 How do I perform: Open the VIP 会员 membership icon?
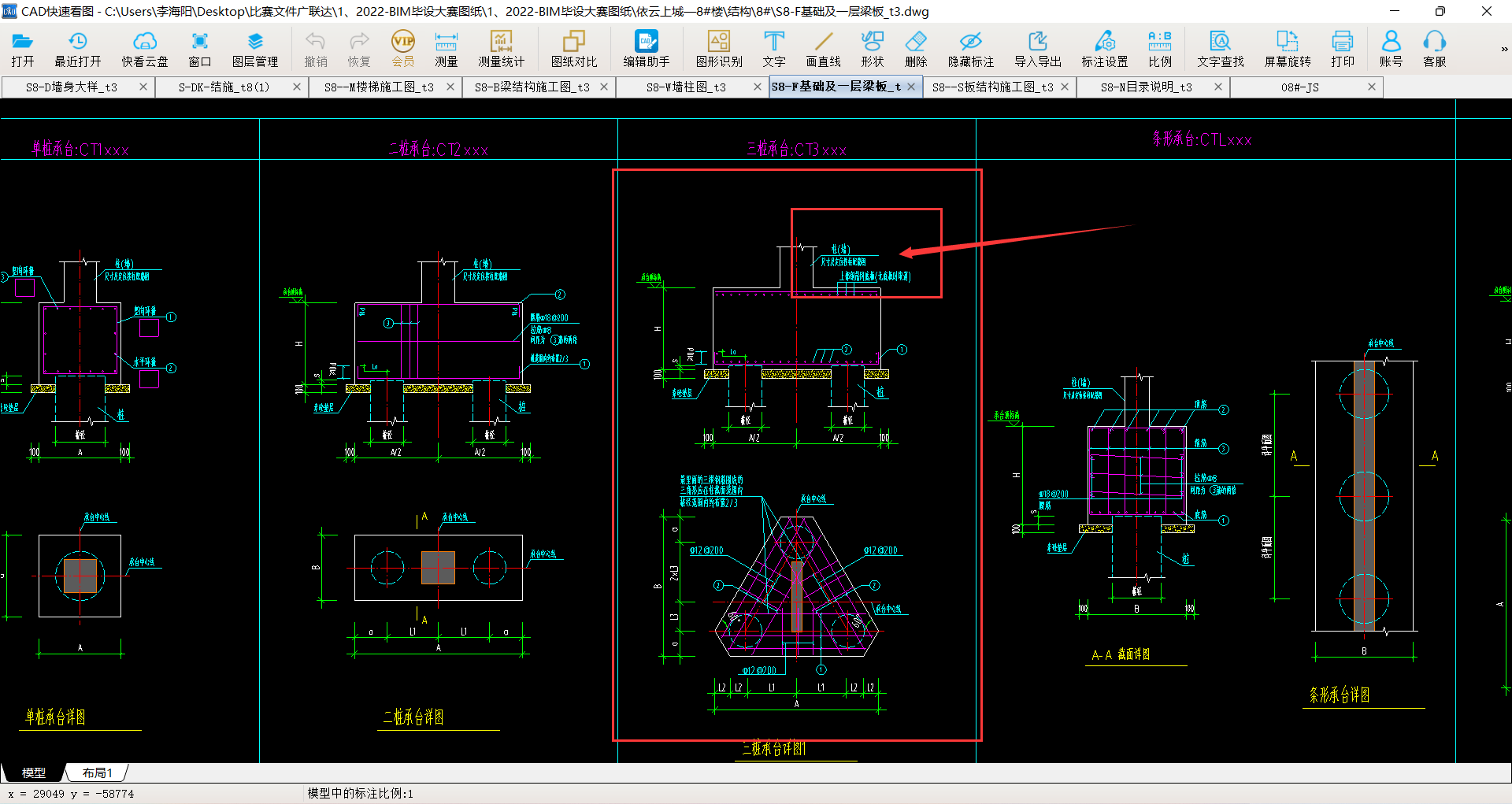pyautogui.click(x=402, y=49)
